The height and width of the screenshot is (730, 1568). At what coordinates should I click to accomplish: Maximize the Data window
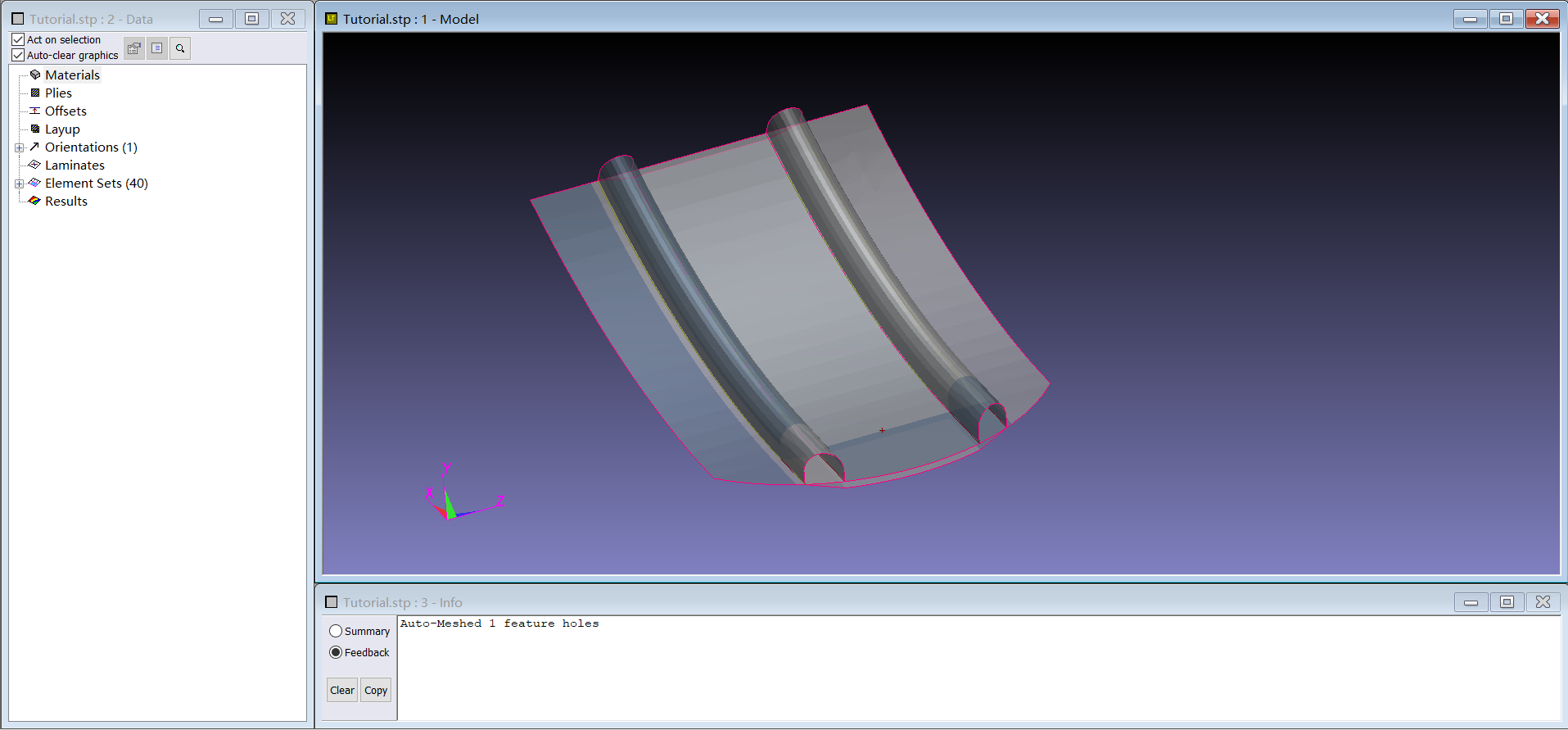[x=252, y=19]
